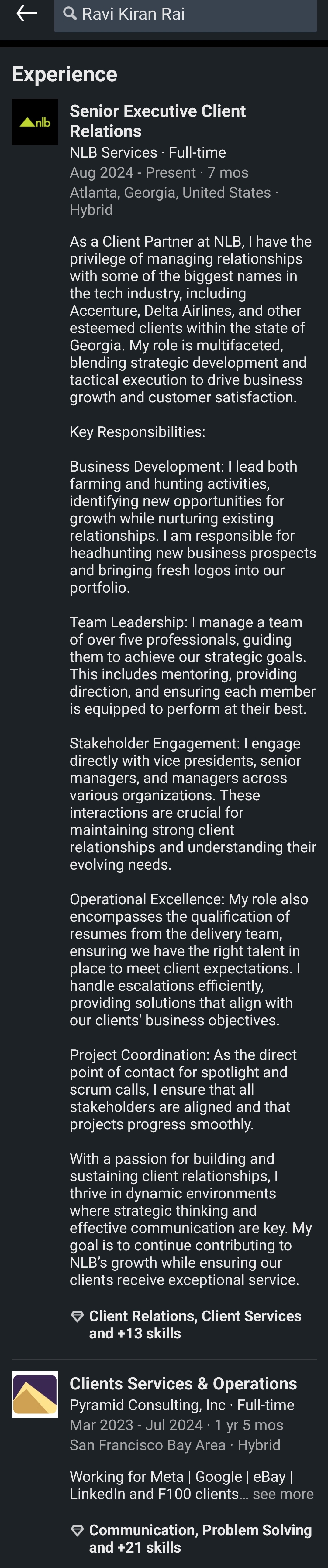328x1568 pixels.
Task: Tap the Mar 2023 - Jul 2024 date line
Action: (x=177, y=1425)
